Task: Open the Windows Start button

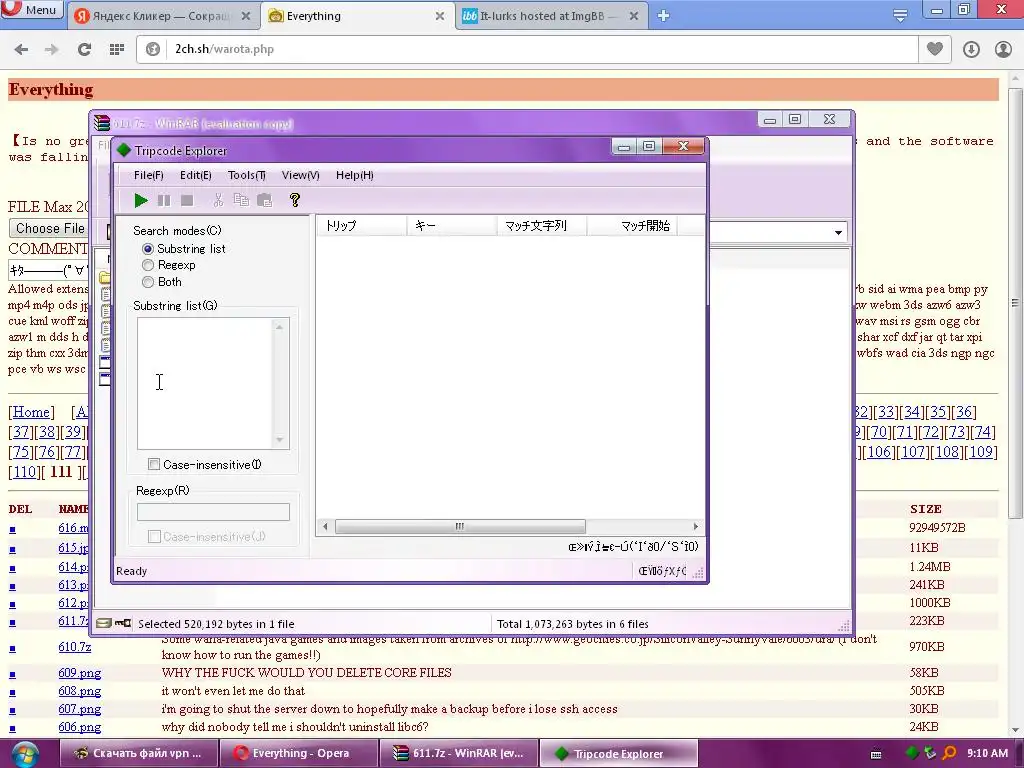Action: click(x=25, y=754)
